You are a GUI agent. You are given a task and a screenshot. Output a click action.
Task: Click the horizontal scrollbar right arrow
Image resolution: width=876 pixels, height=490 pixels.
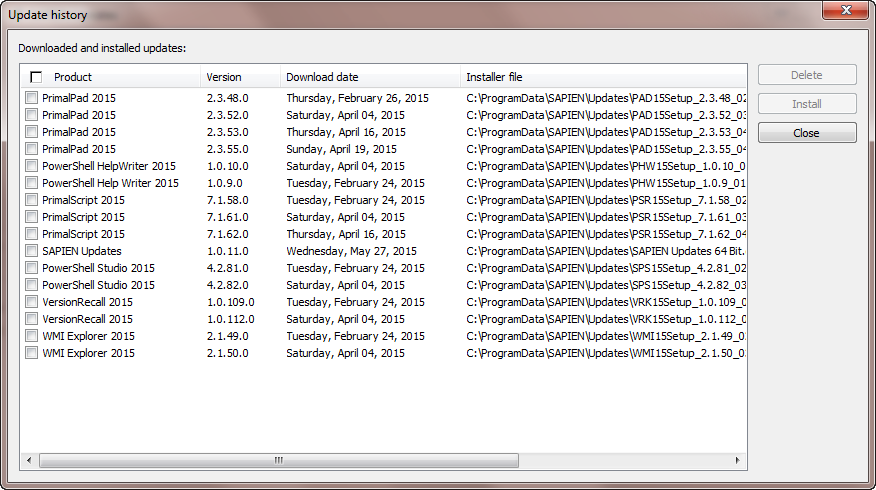737,460
